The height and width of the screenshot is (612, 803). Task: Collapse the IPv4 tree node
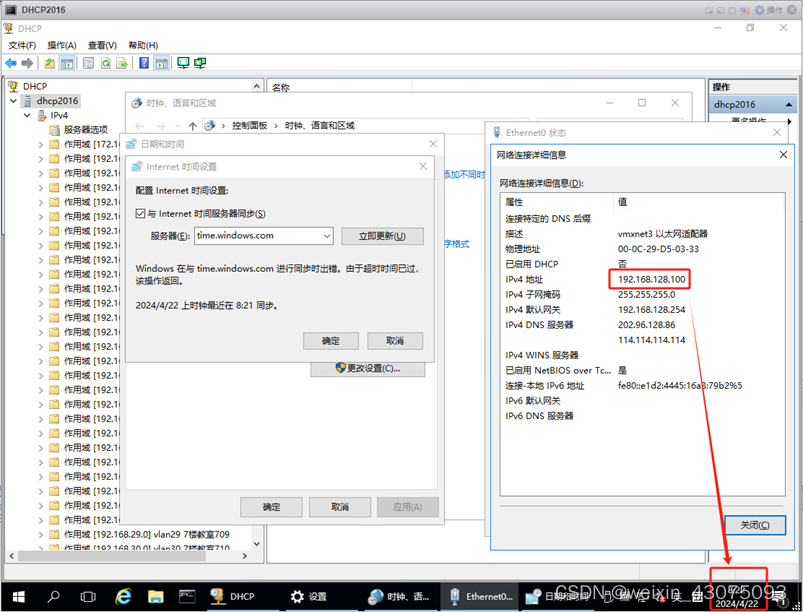click(27, 116)
